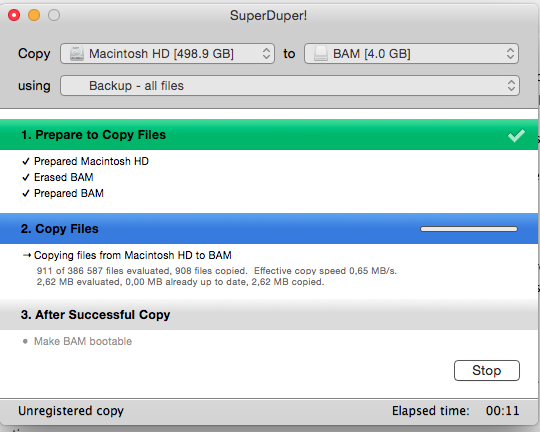
Task: Click the green checkmark on Prepare to Copy Files
Action: [516, 135]
